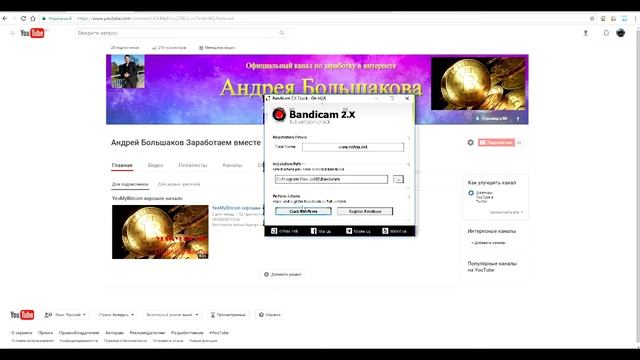Open the footer history hourglass button

(228, 315)
